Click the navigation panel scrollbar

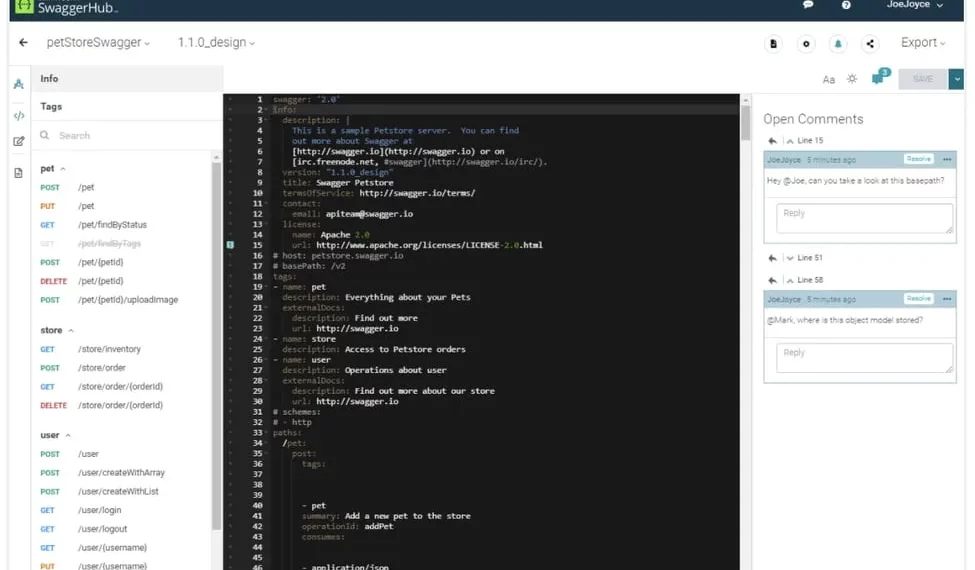click(216, 345)
